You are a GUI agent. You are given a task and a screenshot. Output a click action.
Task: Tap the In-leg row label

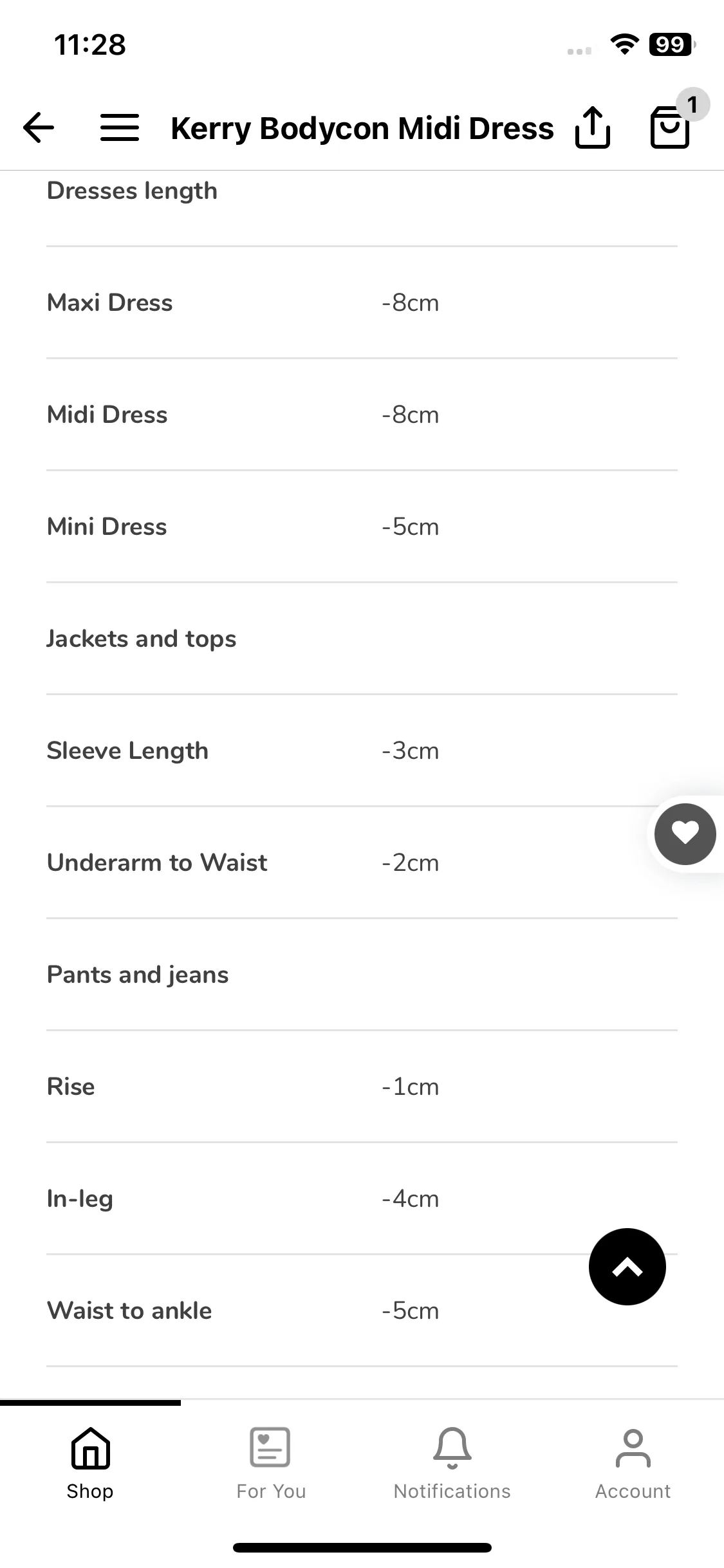coord(80,1199)
